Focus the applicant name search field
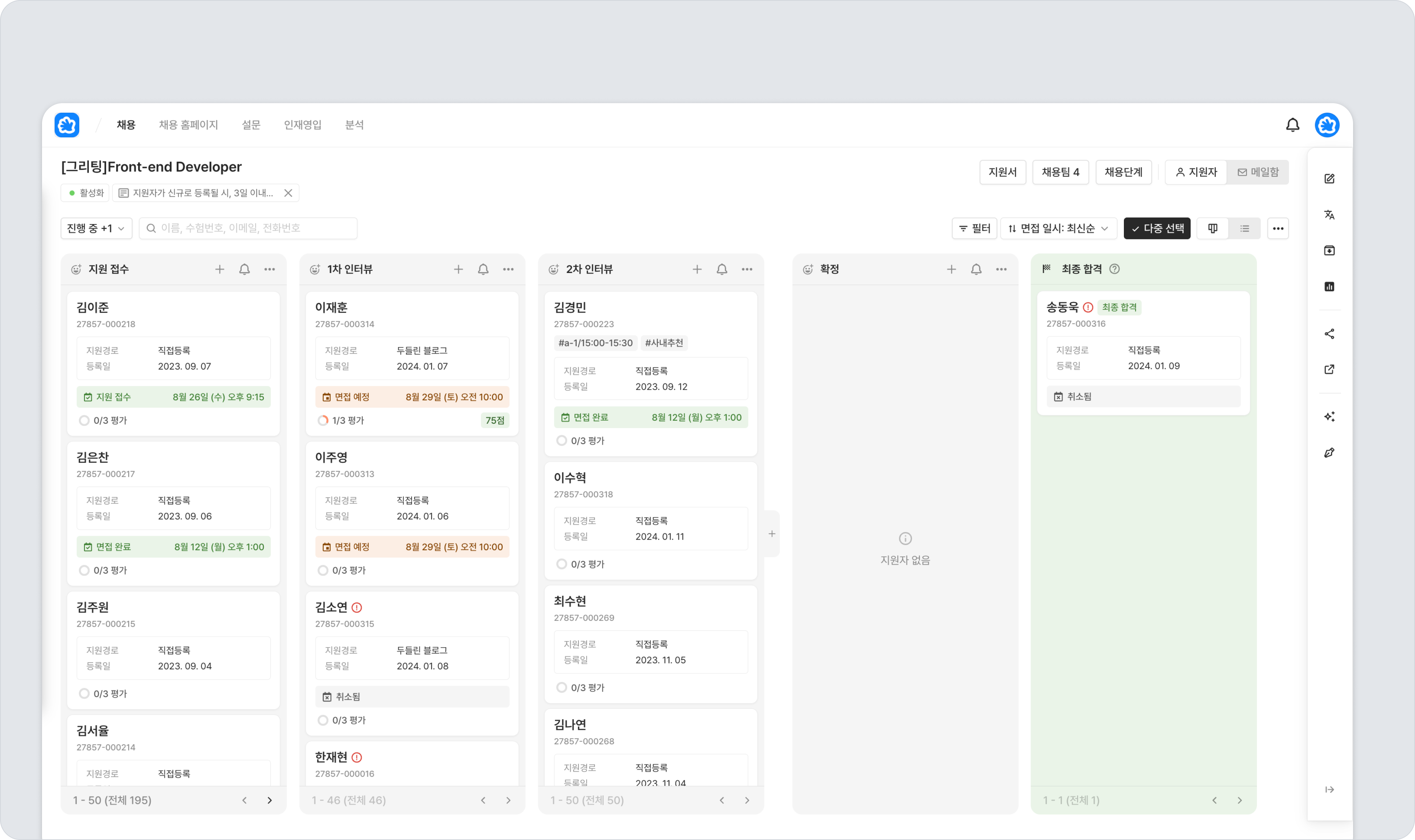 [x=248, y=228]
